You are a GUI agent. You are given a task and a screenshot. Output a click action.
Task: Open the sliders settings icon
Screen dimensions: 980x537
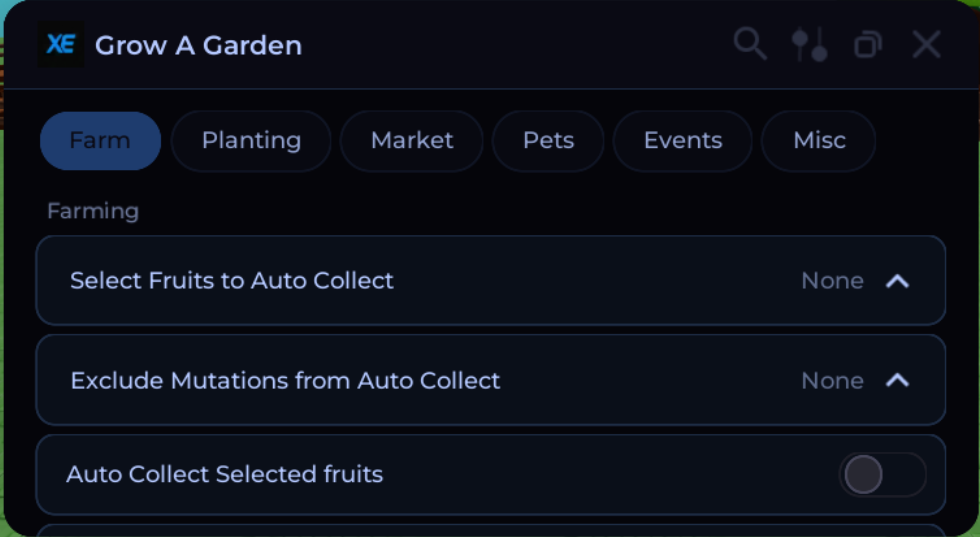click(x=809, y=44)
